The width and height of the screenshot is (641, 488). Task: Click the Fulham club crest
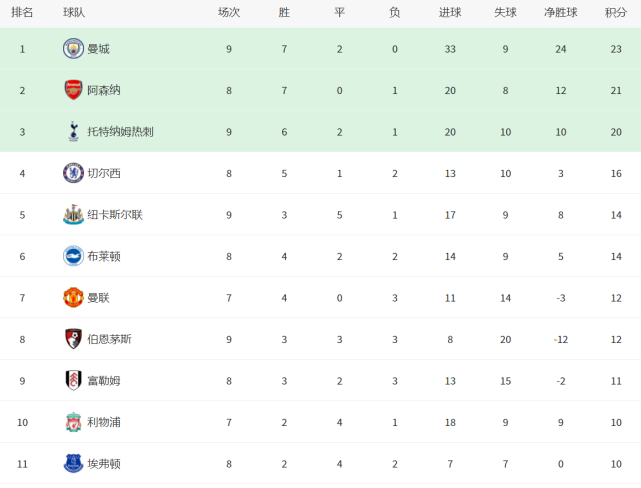click(x=74, y=381)
